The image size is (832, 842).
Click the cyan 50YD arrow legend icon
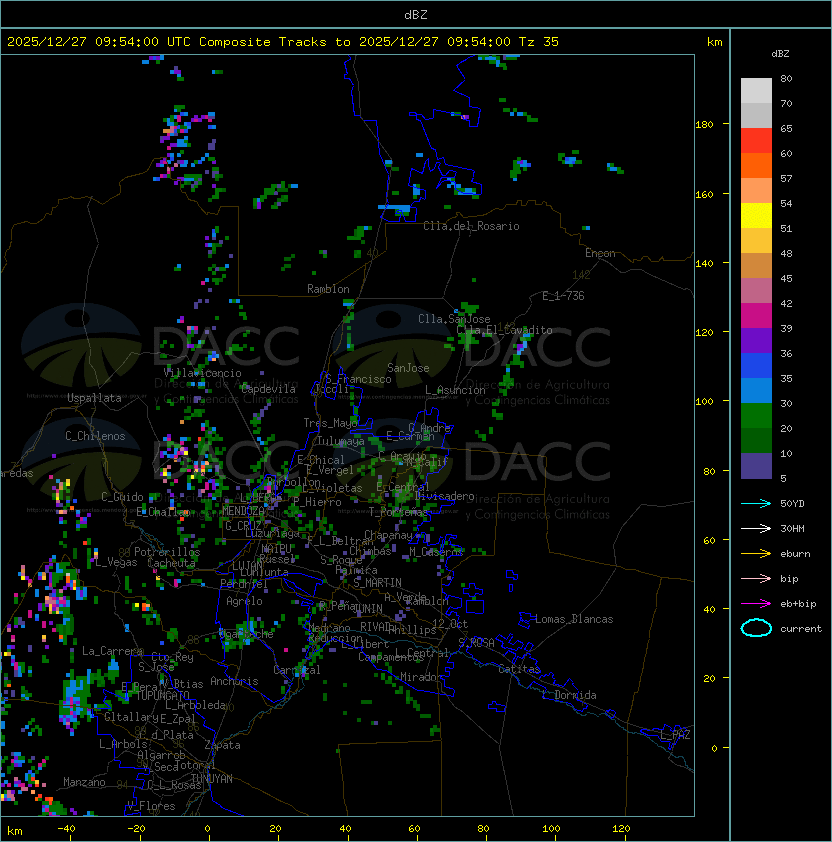[x=756, y=503]
